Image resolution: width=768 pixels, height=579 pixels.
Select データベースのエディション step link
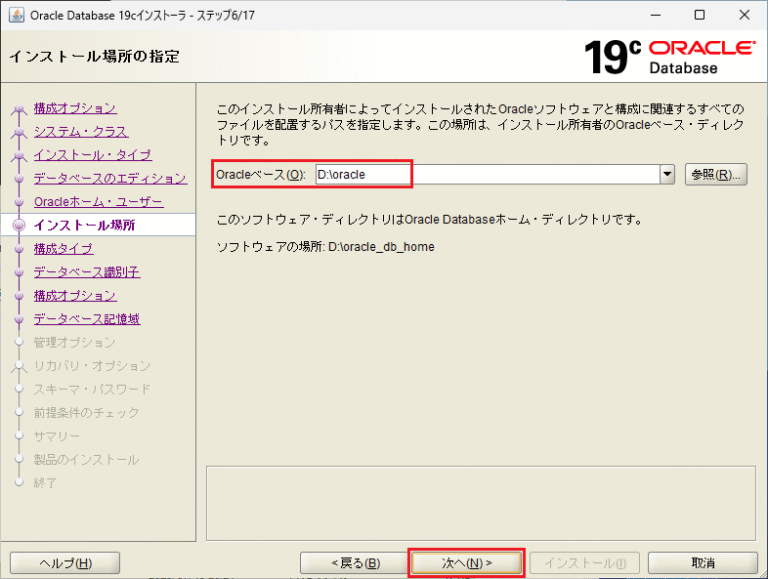pos(110,178)
